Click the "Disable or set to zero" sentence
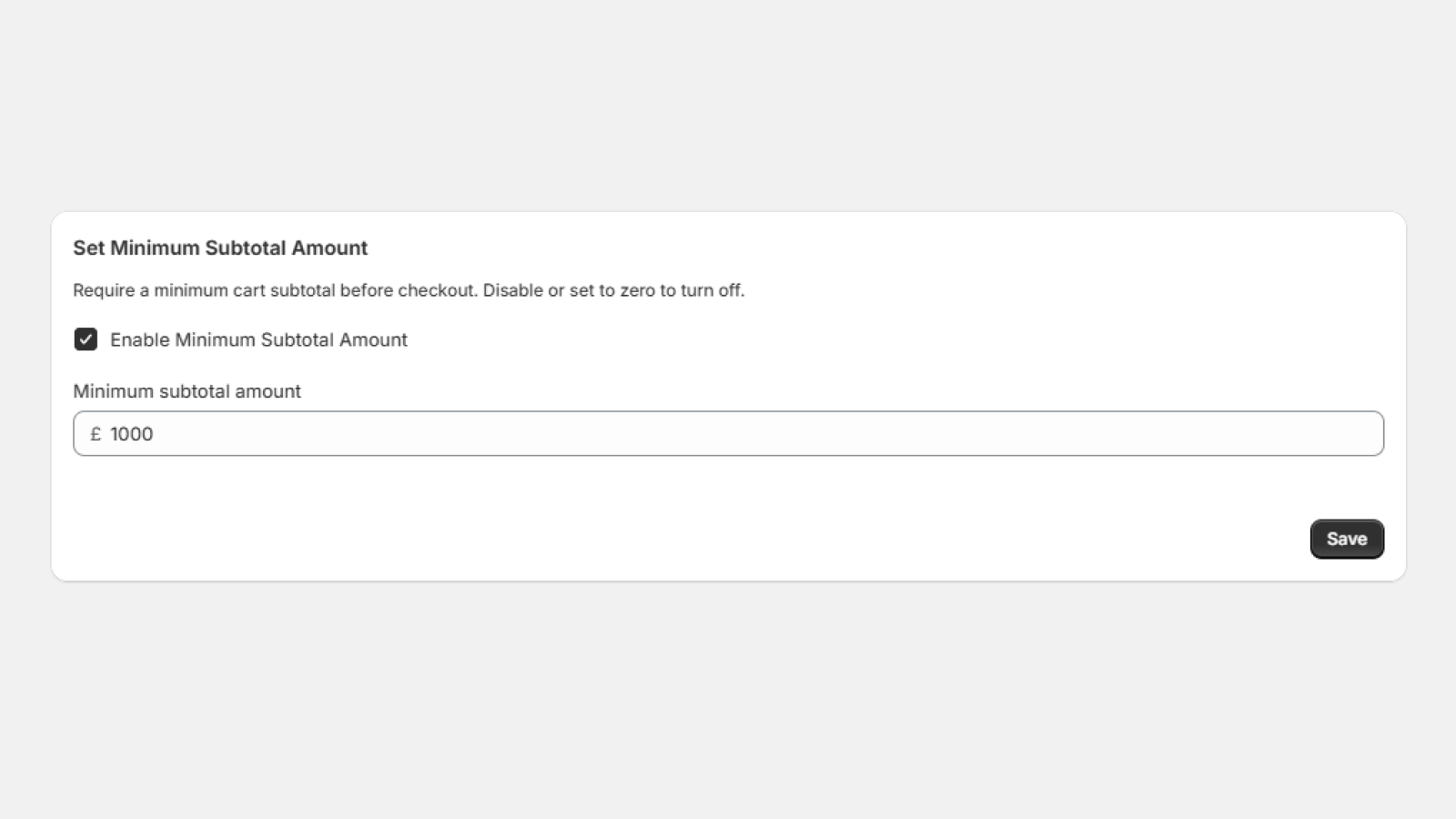Viewport: 1456px width, 819px height. [613, 290]
